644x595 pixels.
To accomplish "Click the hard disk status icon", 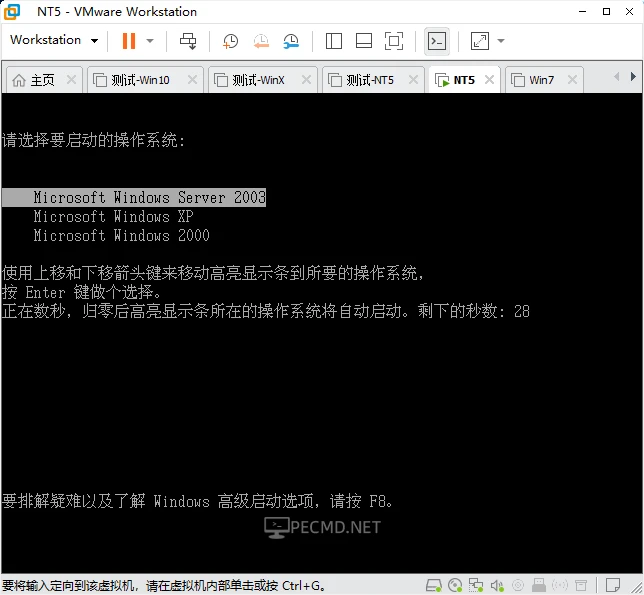I will click(433, 585).
